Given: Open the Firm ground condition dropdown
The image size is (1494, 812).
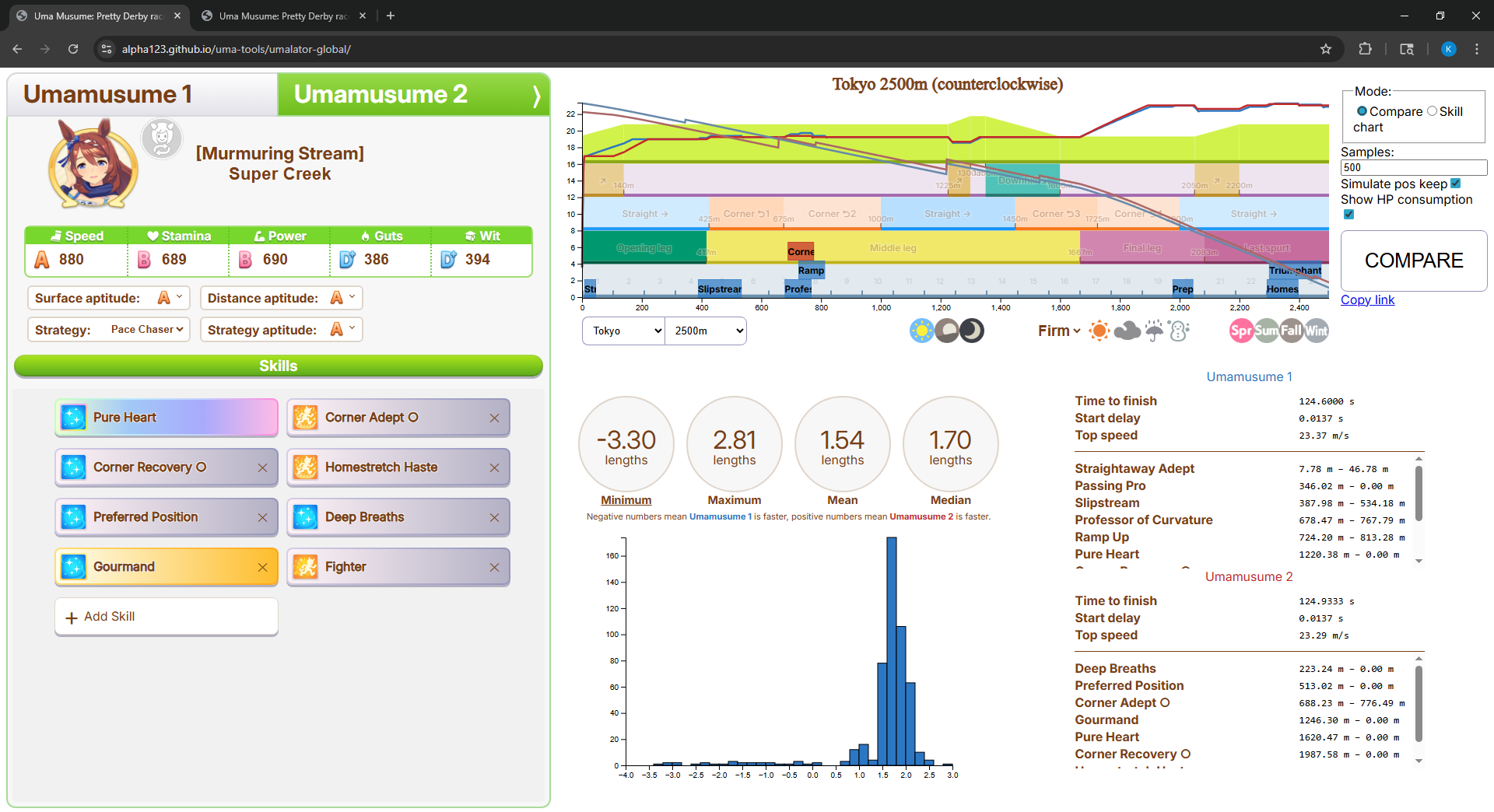Looking at the screenshot, I should [x=1059, y=331].
